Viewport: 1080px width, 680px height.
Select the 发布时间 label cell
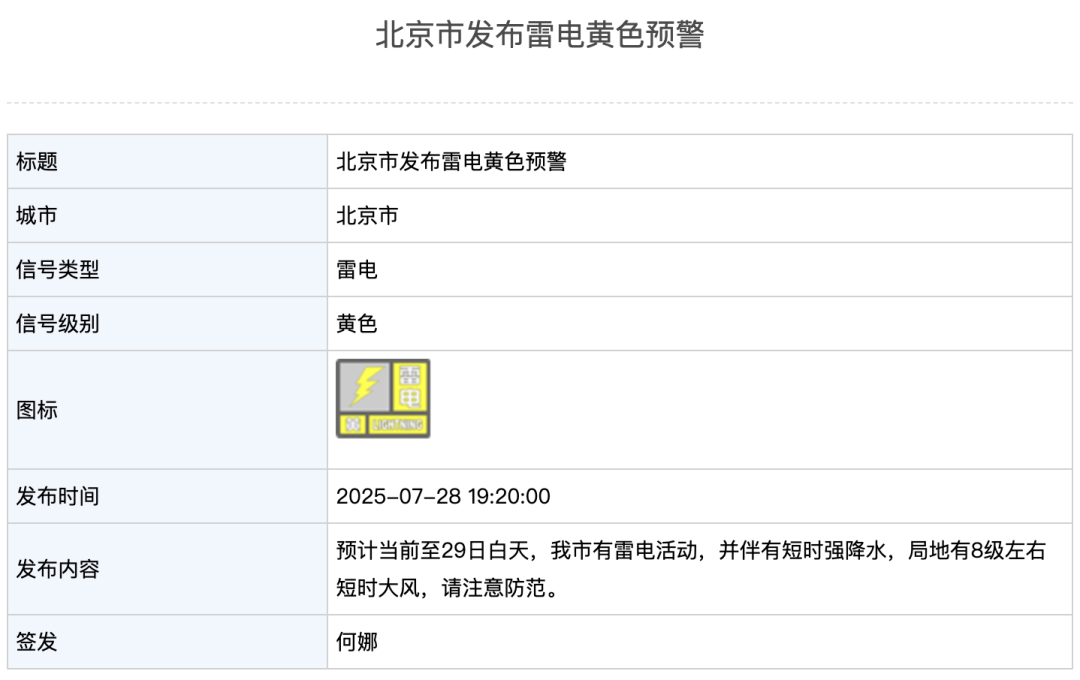pyautogui.click(x=167, y=496)
